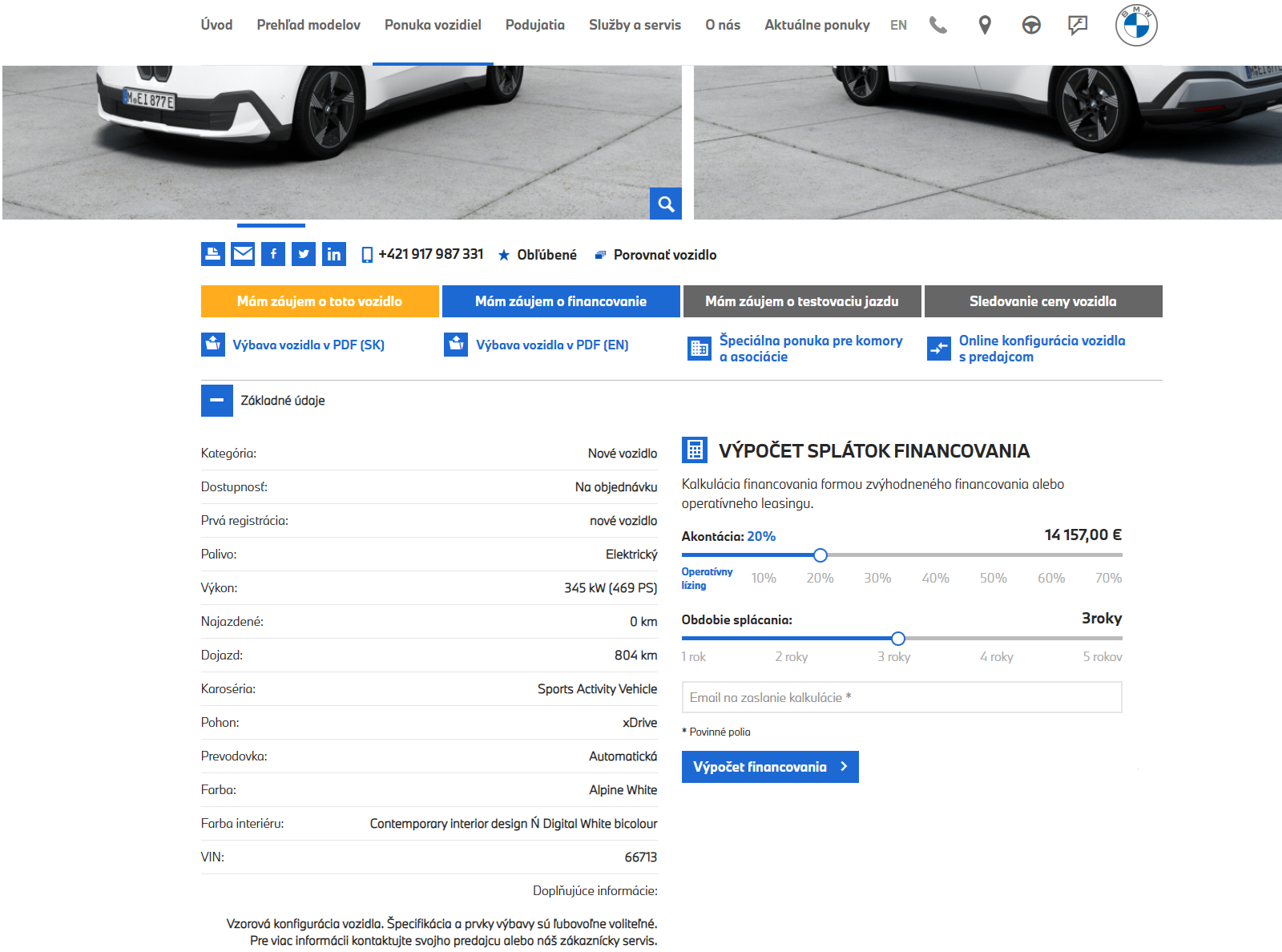
Task: Open Prehľad modelov menu
Action: coord(308,25)
